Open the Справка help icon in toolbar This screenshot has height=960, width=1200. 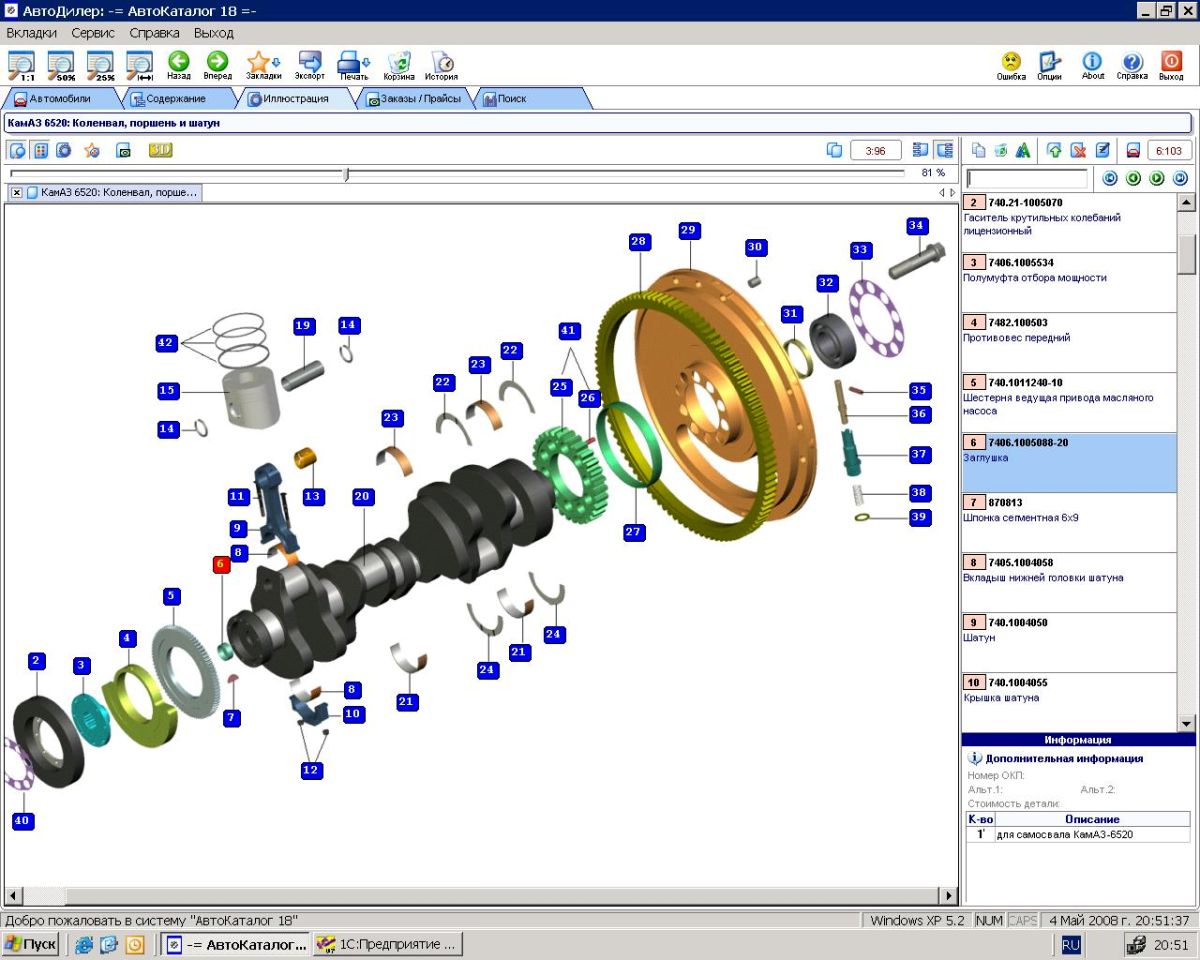click(1132, 66)
